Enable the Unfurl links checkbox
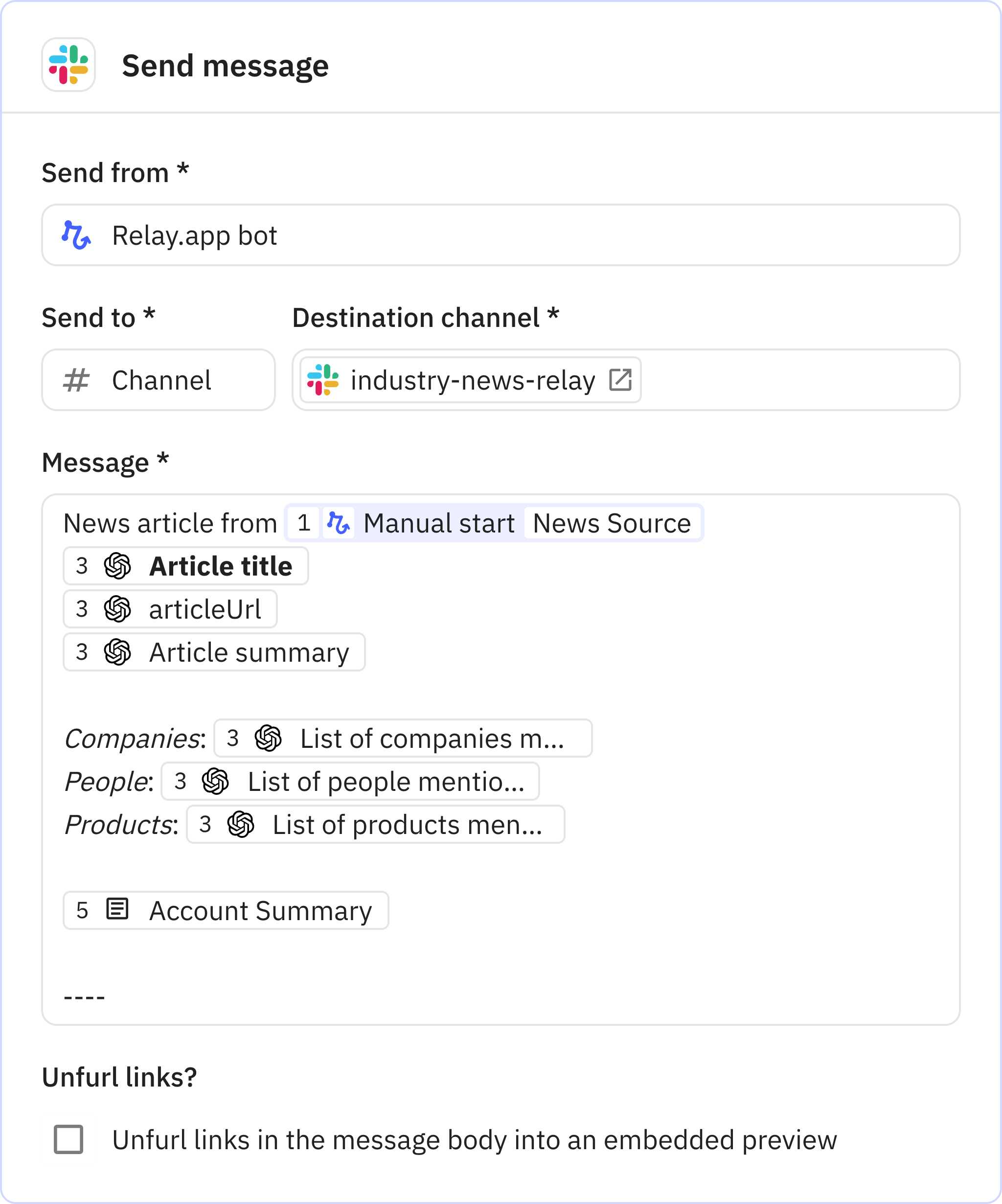The image size is (1002, 1204). [x=68, y=1139]
